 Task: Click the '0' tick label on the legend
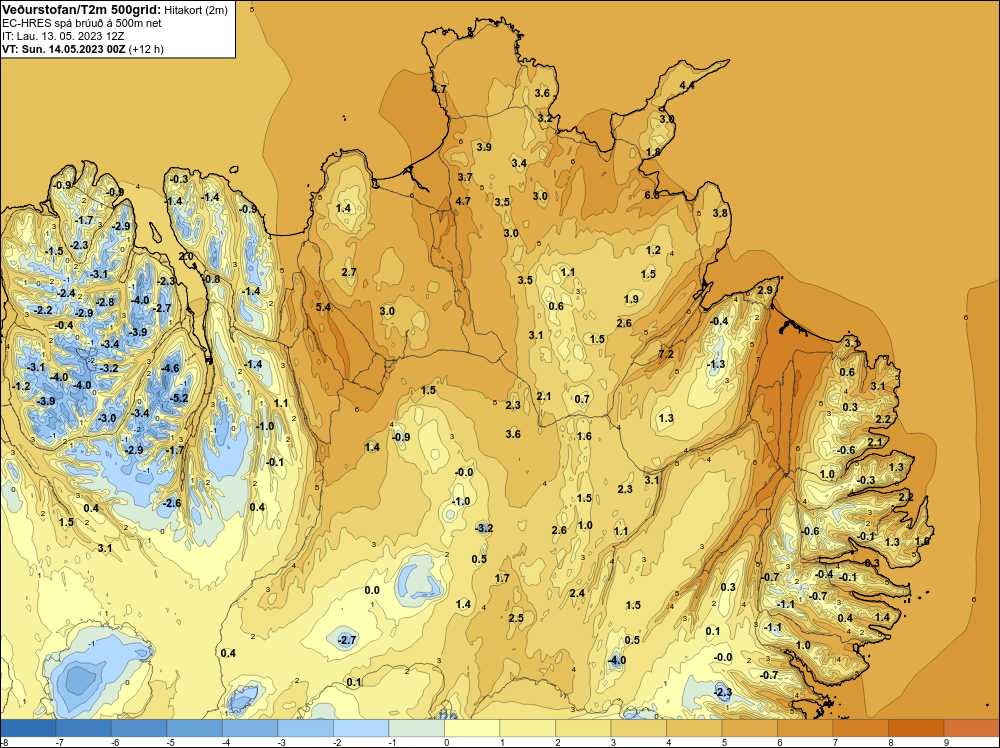446,742
